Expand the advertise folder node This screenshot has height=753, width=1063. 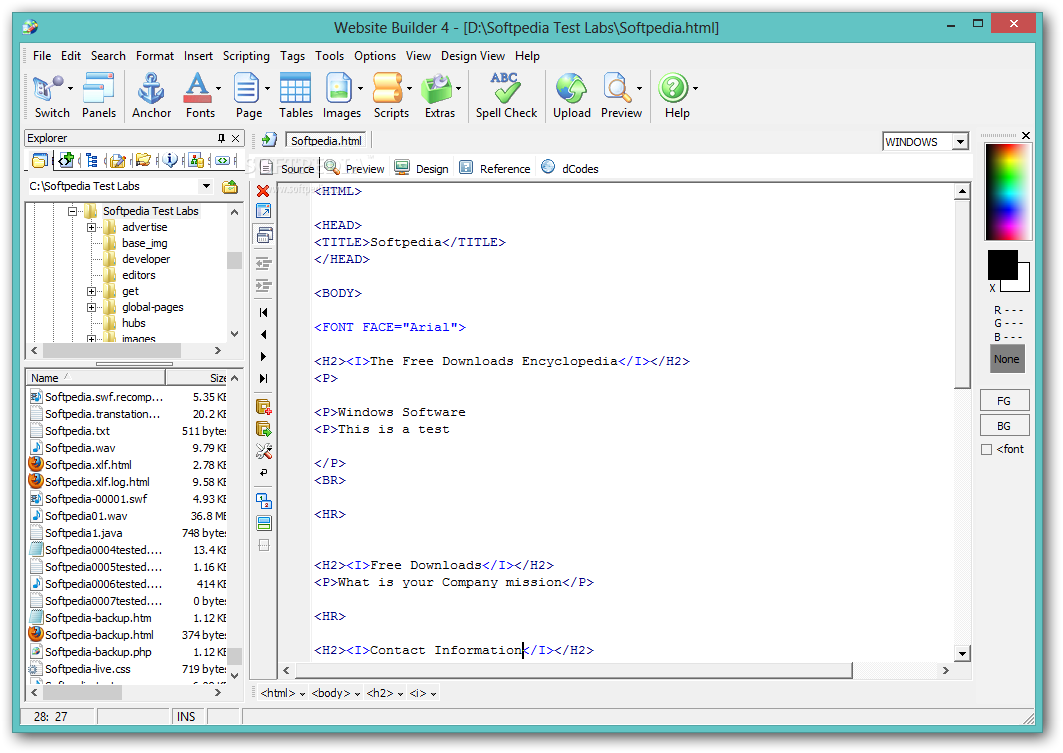point(92,228)
